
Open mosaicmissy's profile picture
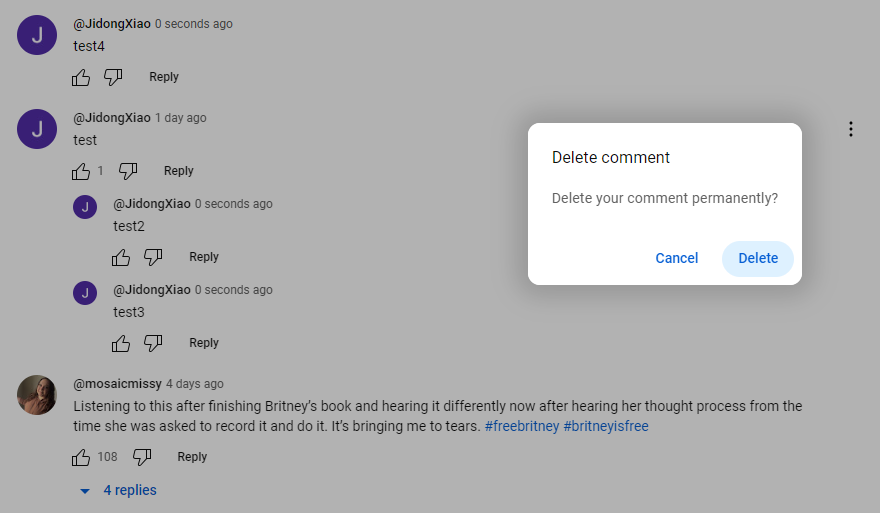(37, 395)
